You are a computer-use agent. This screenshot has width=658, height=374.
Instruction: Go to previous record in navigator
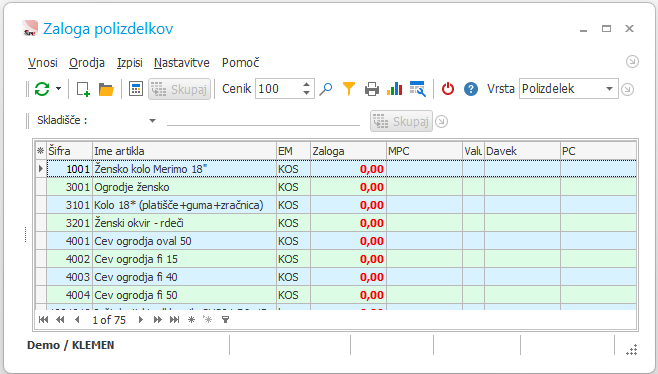pos(77,320)
